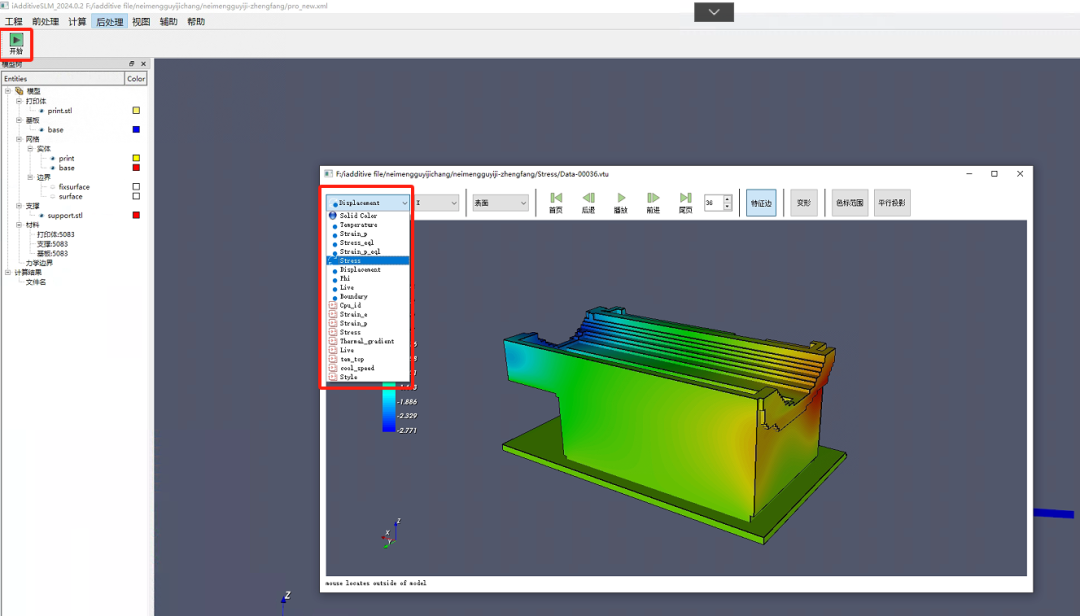Open the Displacement field combo box
The width and height of the screenshot is (1080, 616).
coord(368,203)
